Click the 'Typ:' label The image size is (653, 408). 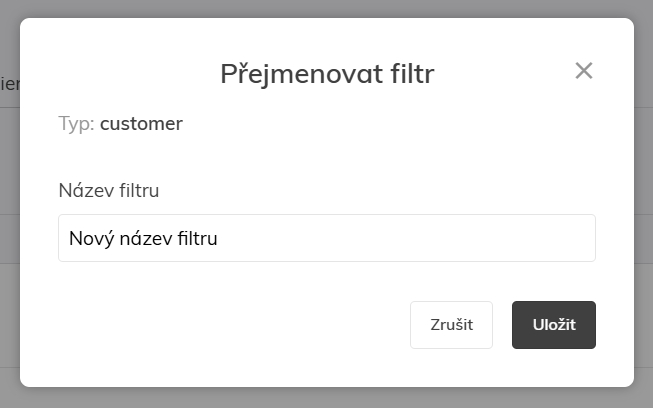coord(77,124)
